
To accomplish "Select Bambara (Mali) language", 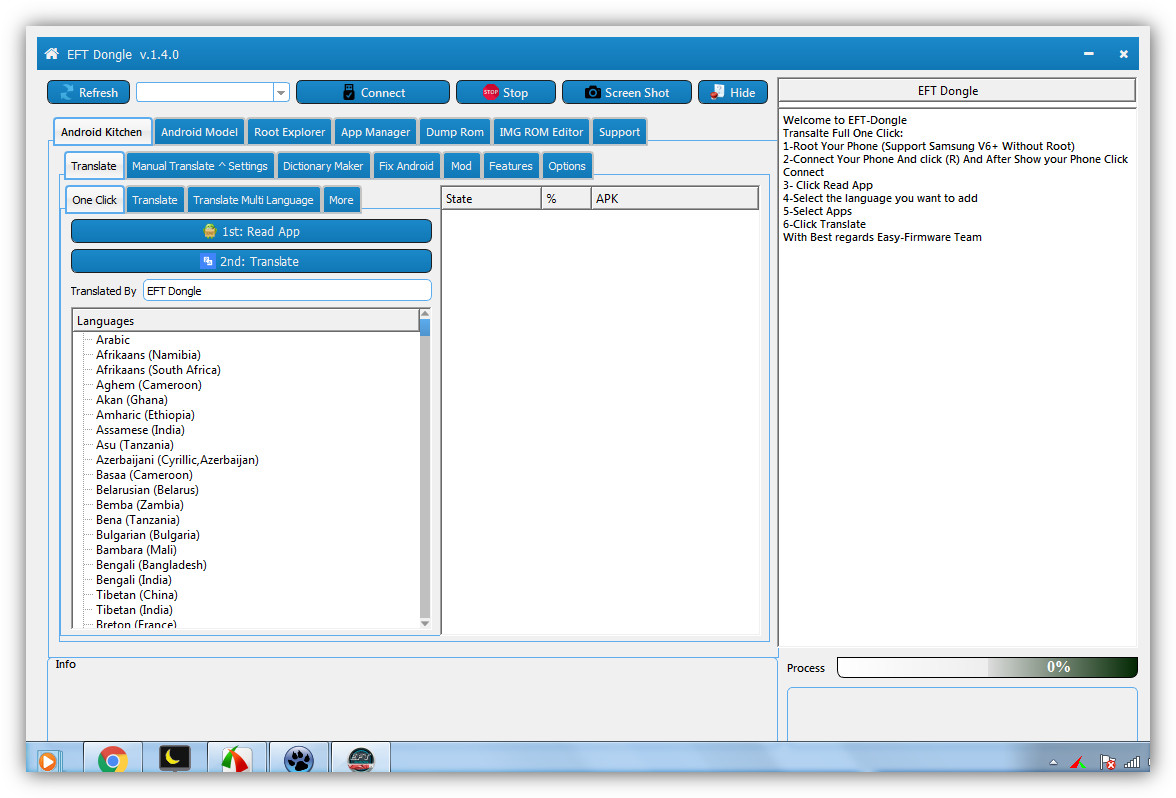I will pyautogui.click(x=136, y=550).
